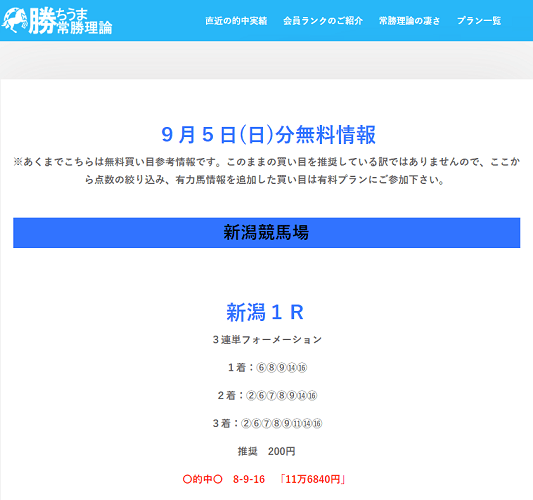This screenshot has height=500, width=533.
Task: Click the 11万6840円 payout text
Action: (313, 479)
